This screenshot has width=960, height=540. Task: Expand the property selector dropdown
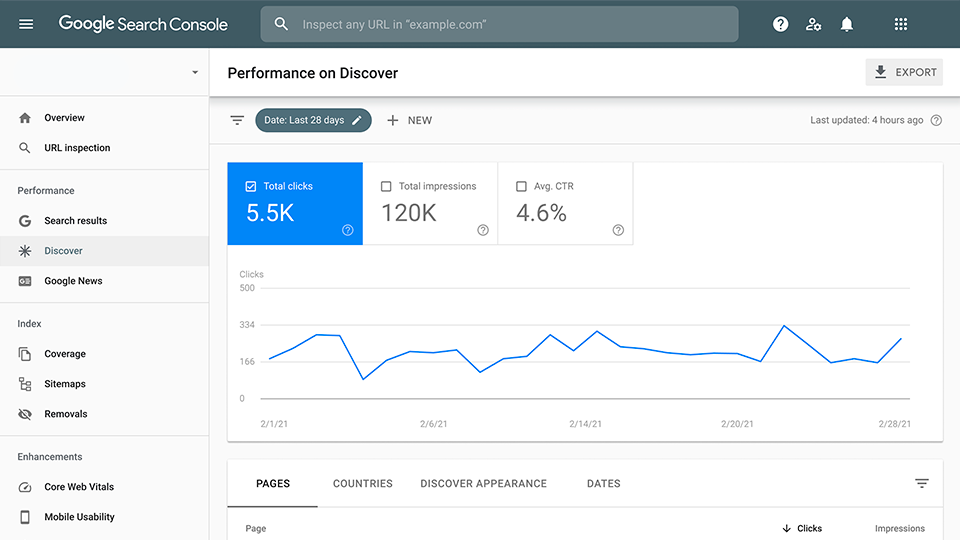coord(195,73)
